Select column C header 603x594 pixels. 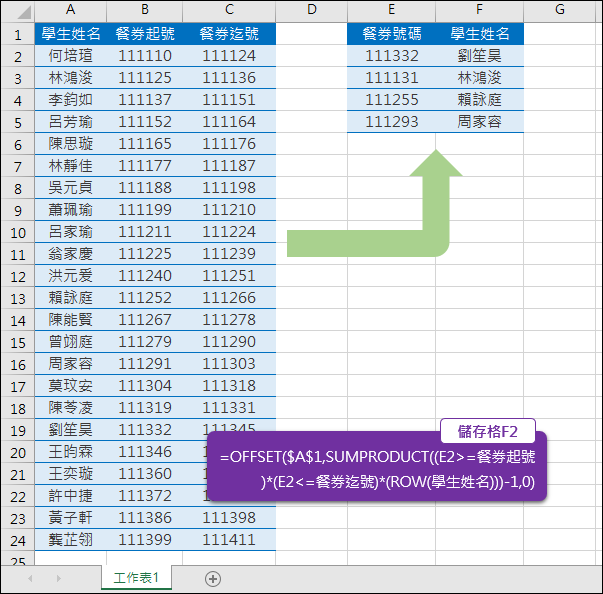(229, 10)
